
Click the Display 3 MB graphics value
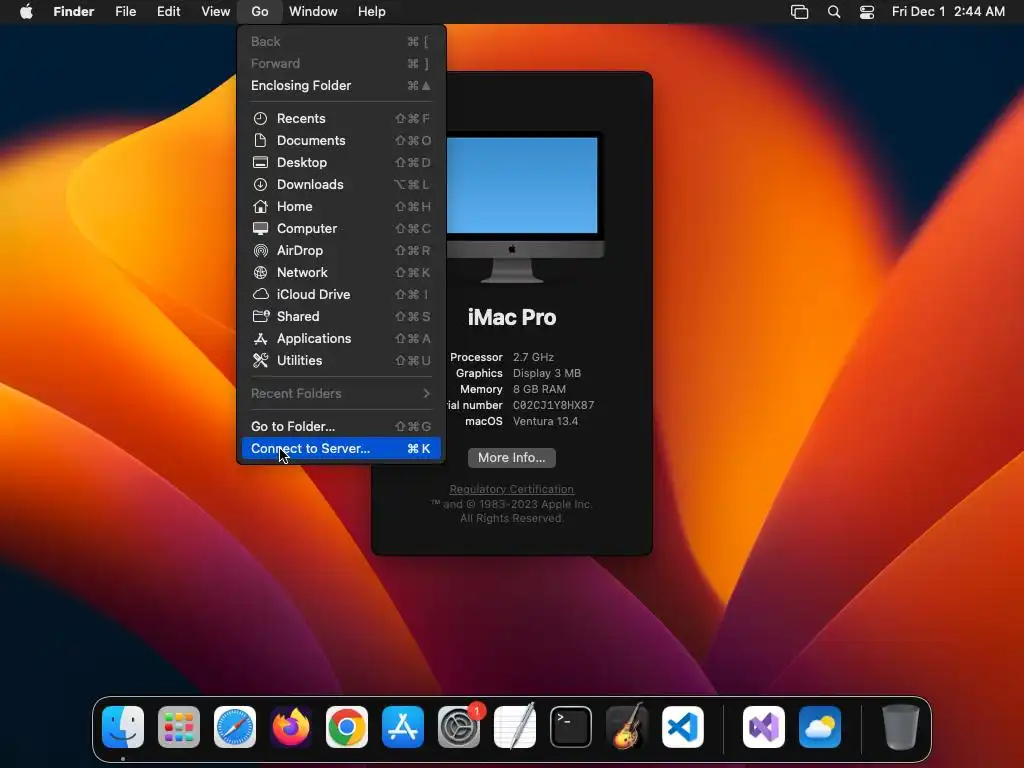pyautogui.click(x=547, y=373)
